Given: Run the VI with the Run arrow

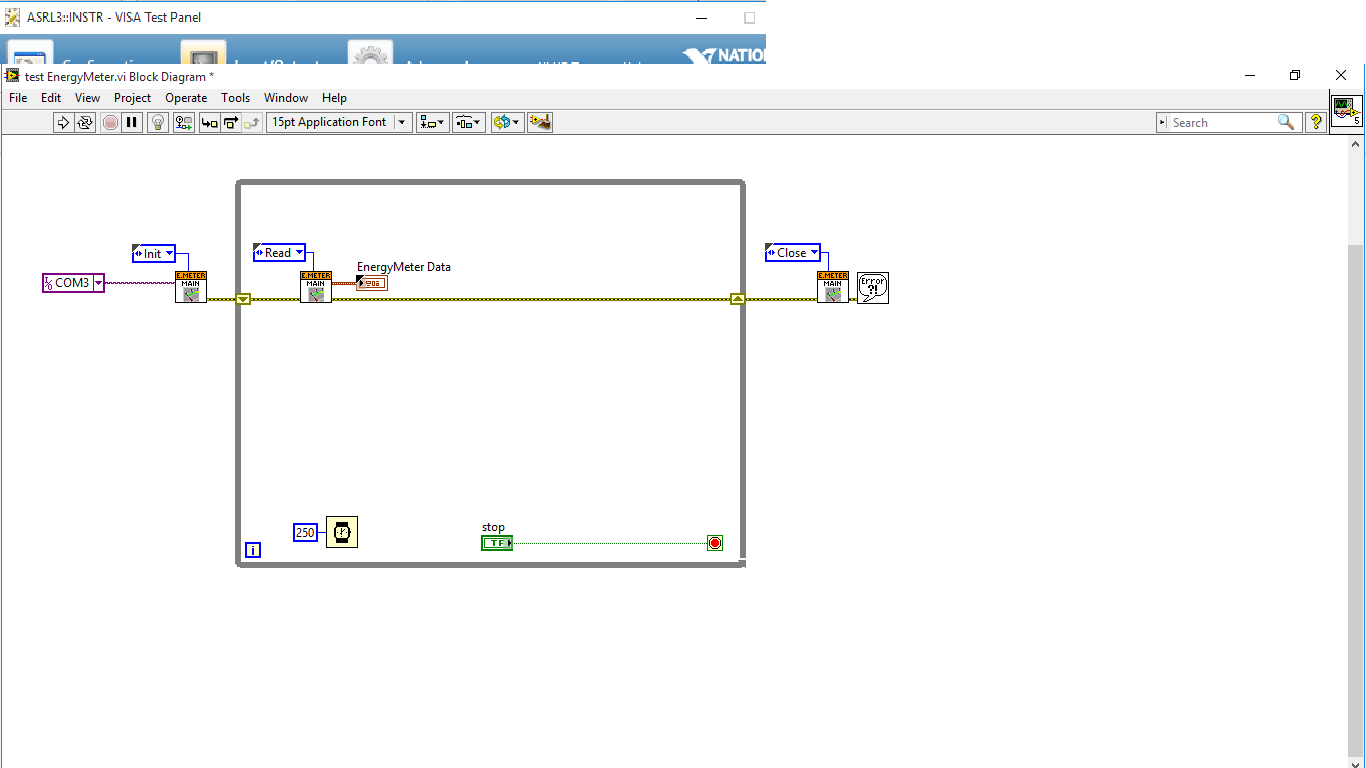Looking at the screenshot, I should [63, 122].
